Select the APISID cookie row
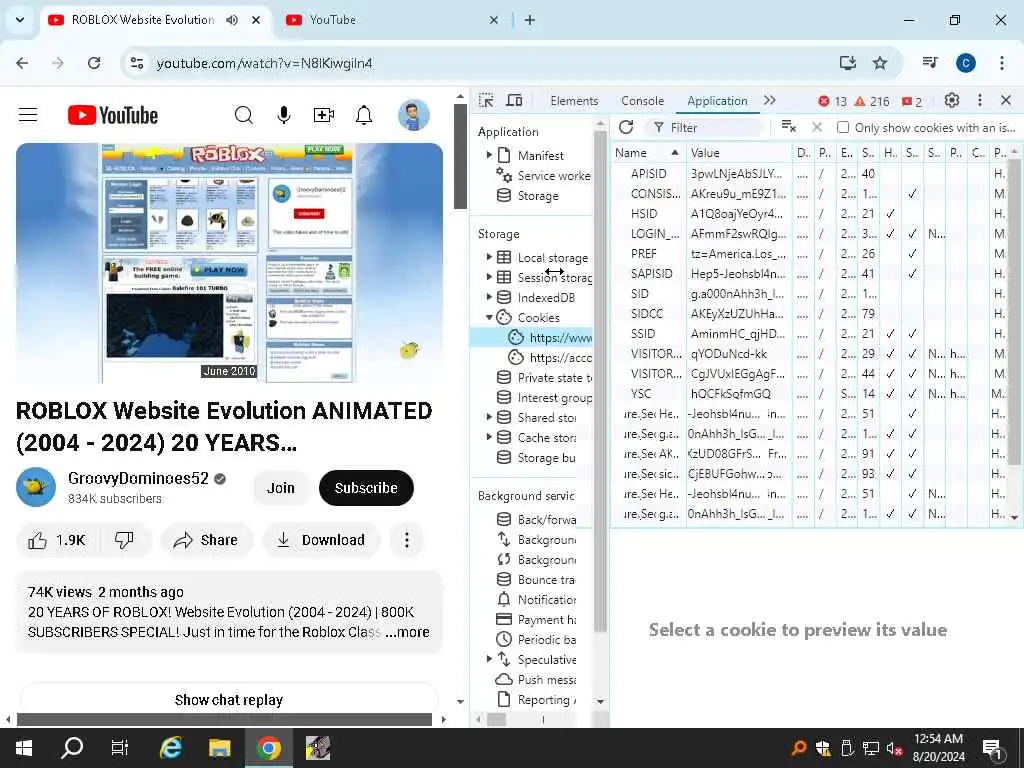Screen dimensions: 1024x768 click(x=810, y=174)
